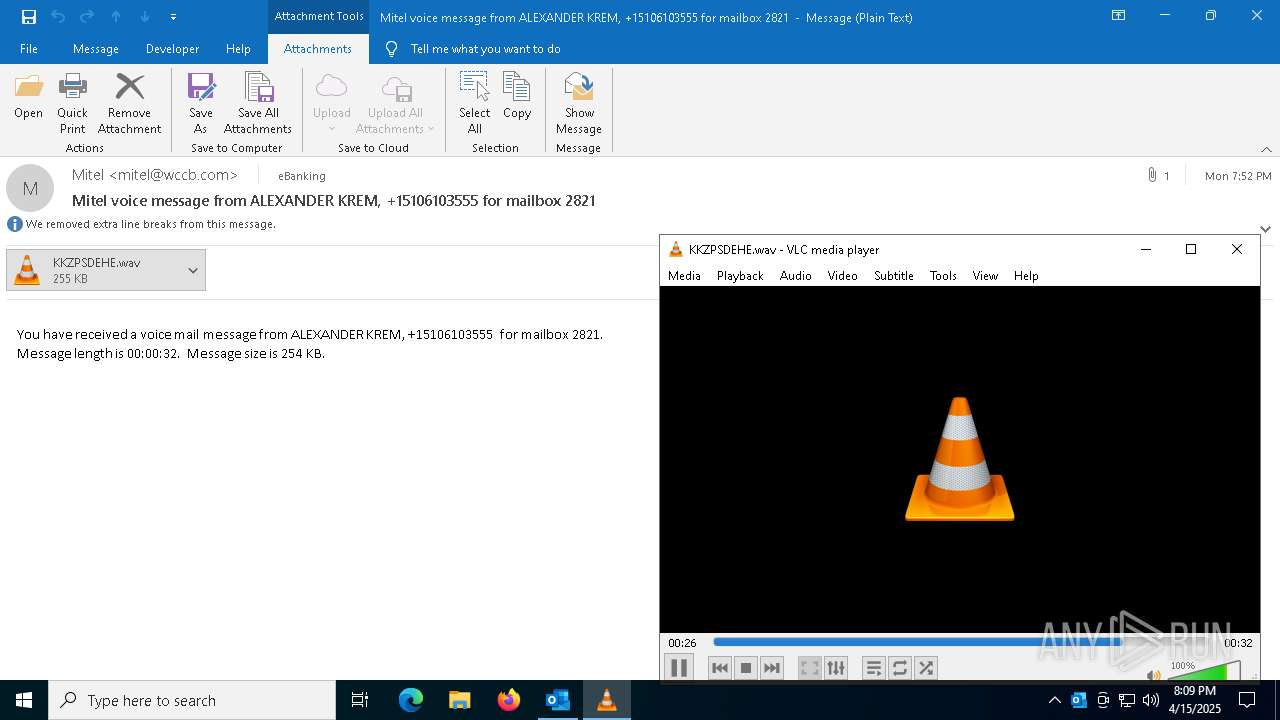Screen dimensions: 1280x720
Task: Open VLC Help menu
Action: pos(1026,276)
